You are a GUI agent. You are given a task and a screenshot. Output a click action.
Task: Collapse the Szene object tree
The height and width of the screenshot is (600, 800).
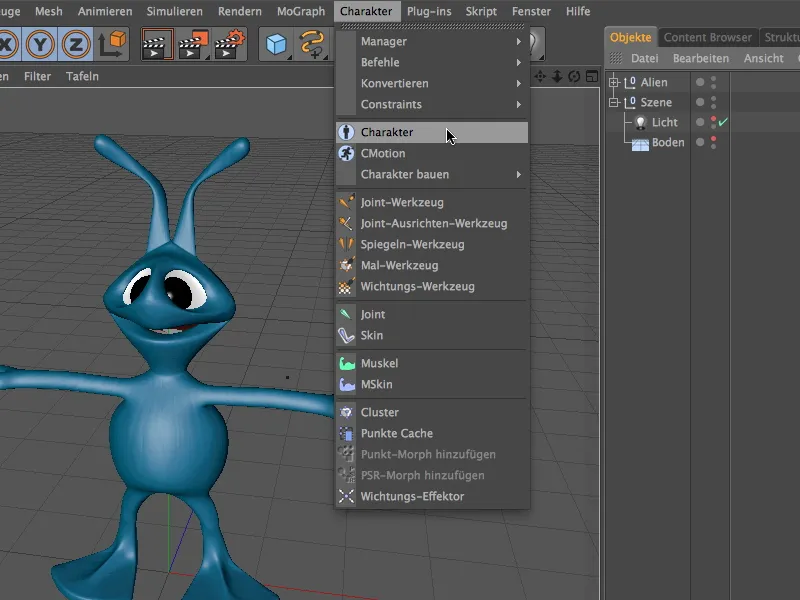coord(614,103)
